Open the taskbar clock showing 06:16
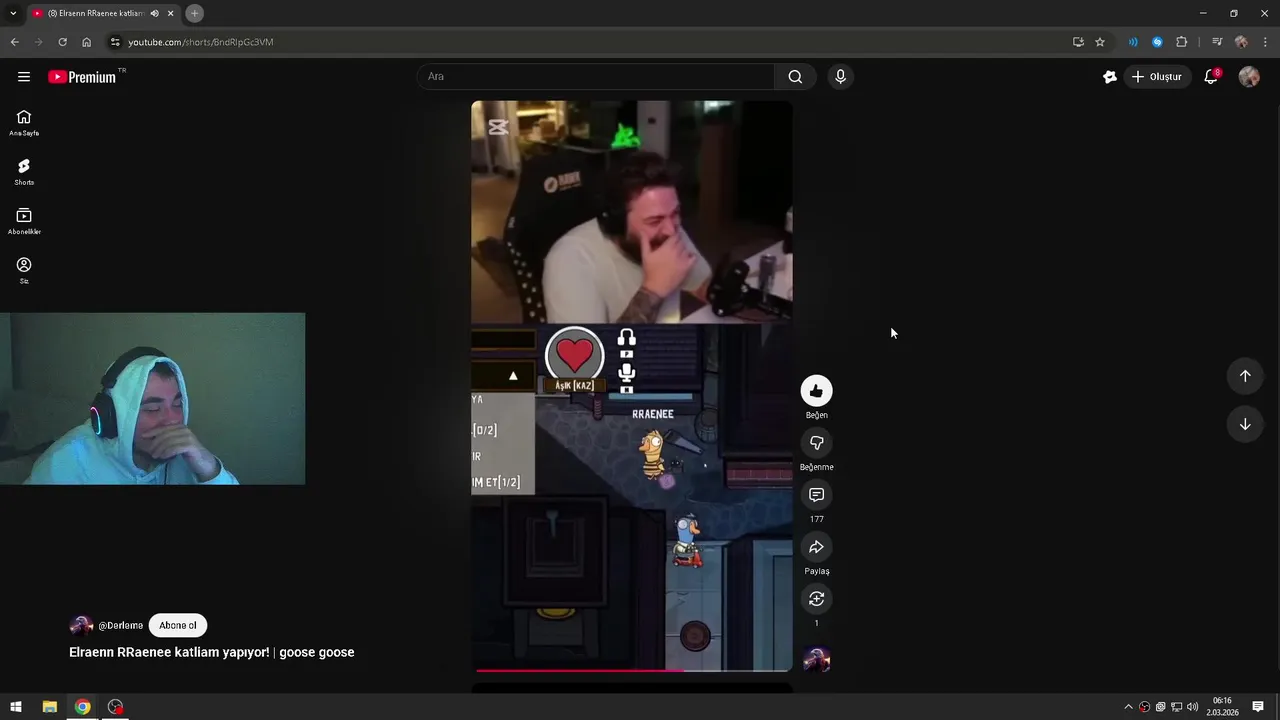This screenshot has width=1280, height=720. click(x=1222, y=707)
